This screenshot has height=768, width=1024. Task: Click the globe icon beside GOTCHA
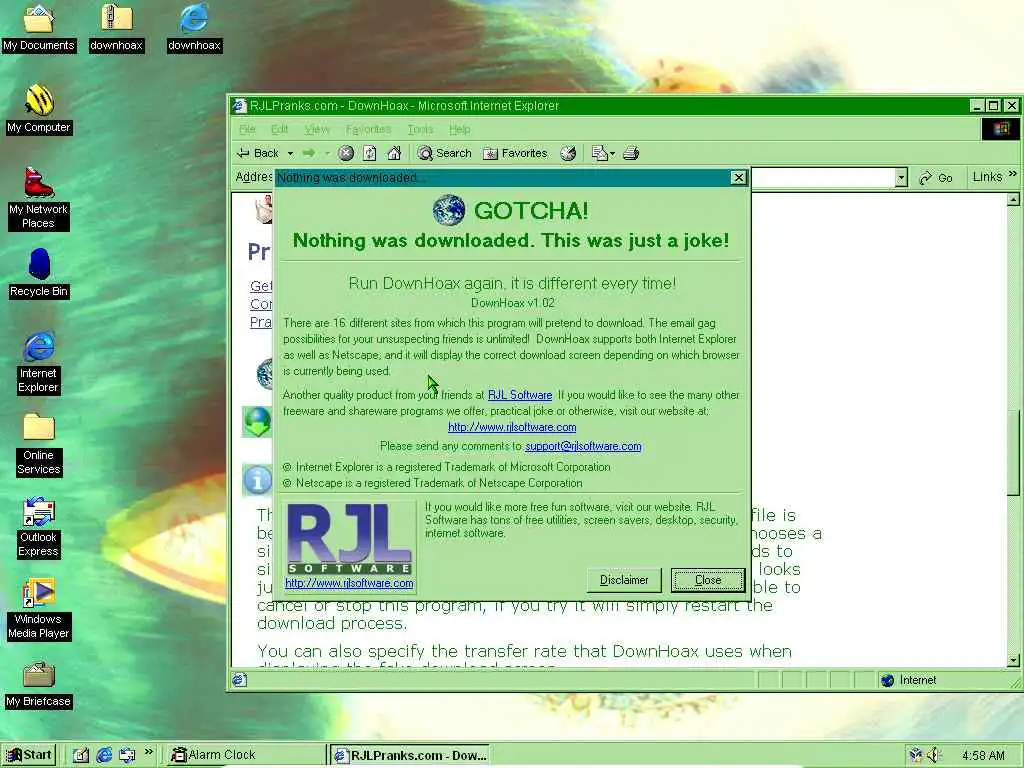(x=449, y=210)
